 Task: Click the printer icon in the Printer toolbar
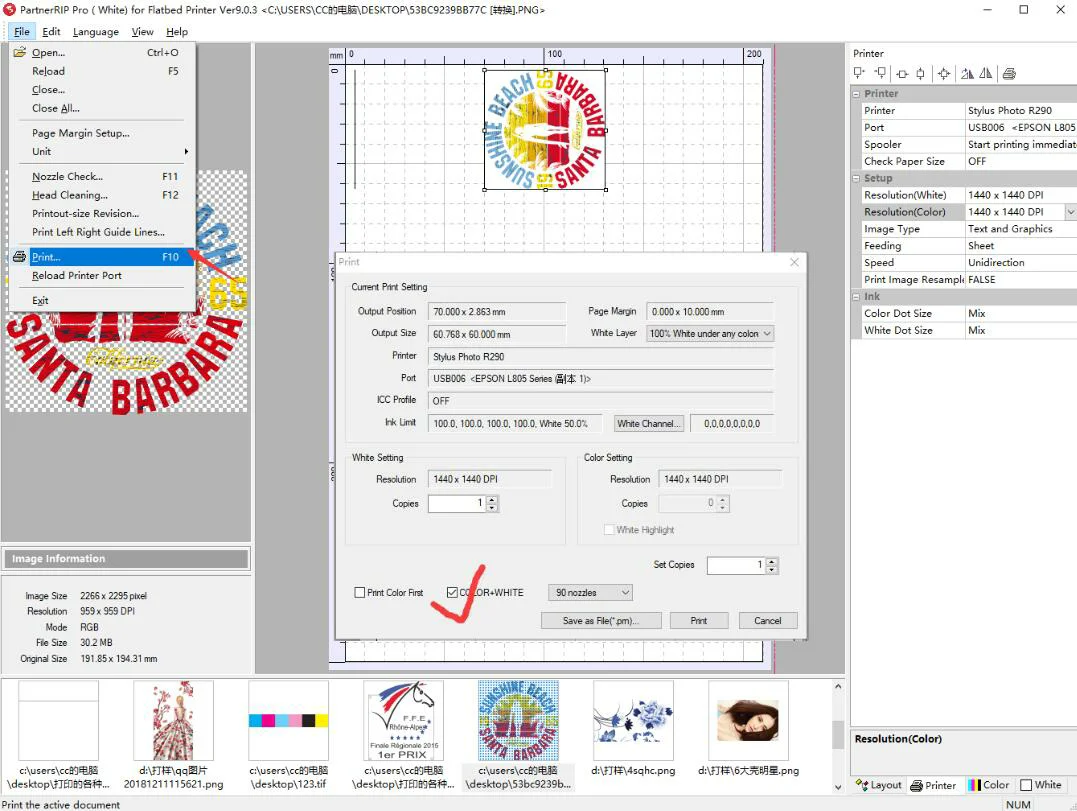[x=1009, y=73]
